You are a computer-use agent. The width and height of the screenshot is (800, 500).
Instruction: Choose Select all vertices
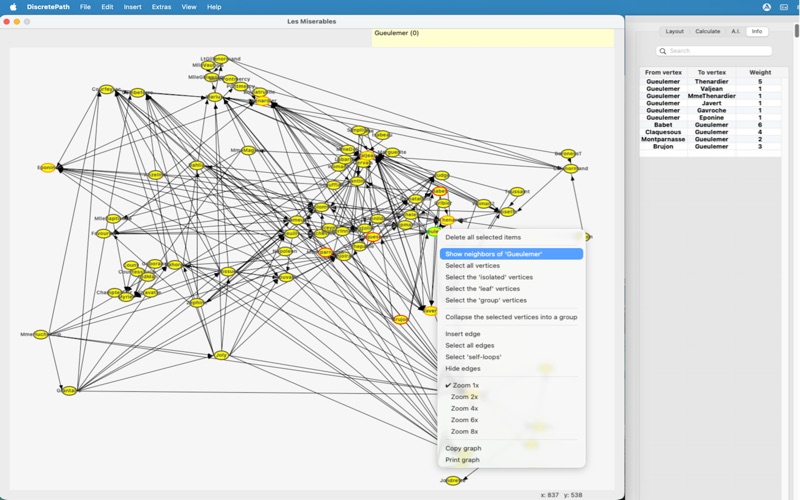(x=472, y=266)
